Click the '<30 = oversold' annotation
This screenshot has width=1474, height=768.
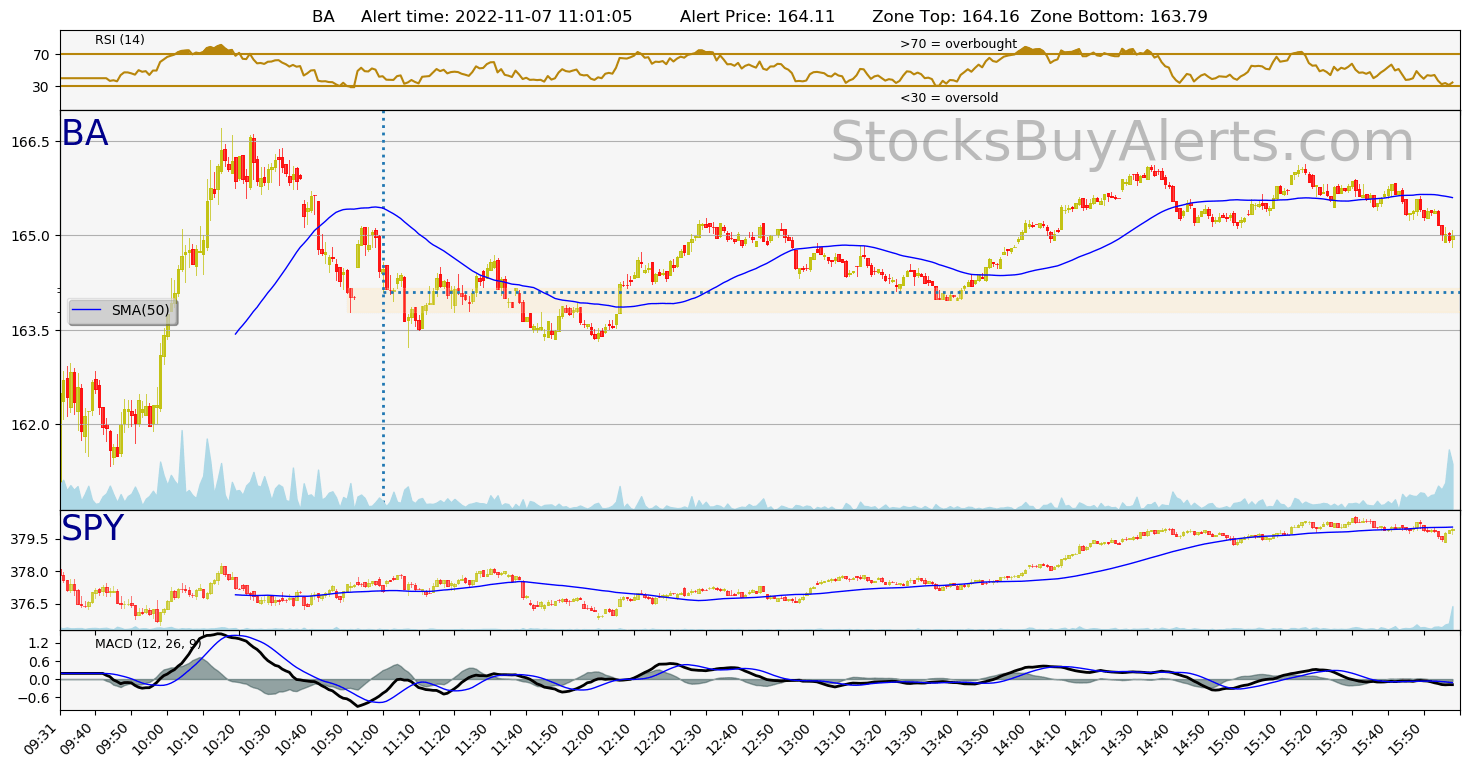(x=949, y=98)
